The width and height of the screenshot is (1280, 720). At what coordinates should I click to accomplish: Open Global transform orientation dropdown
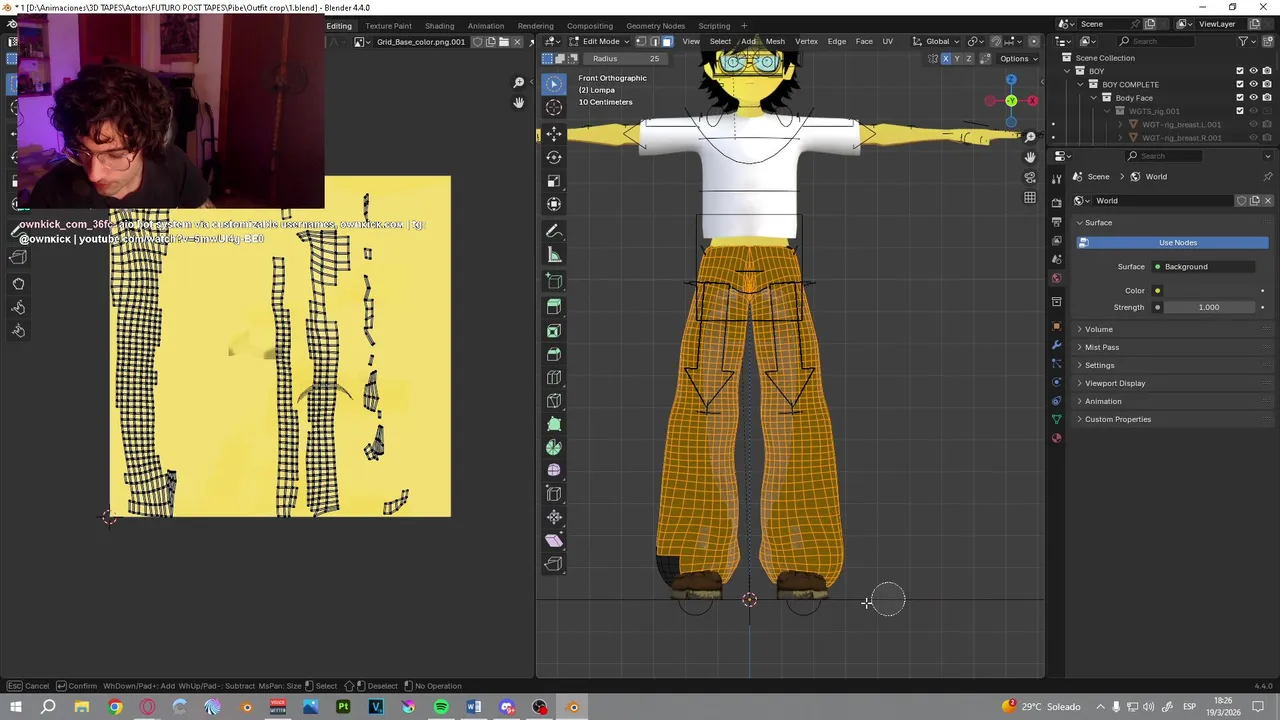tap(938, 41)
